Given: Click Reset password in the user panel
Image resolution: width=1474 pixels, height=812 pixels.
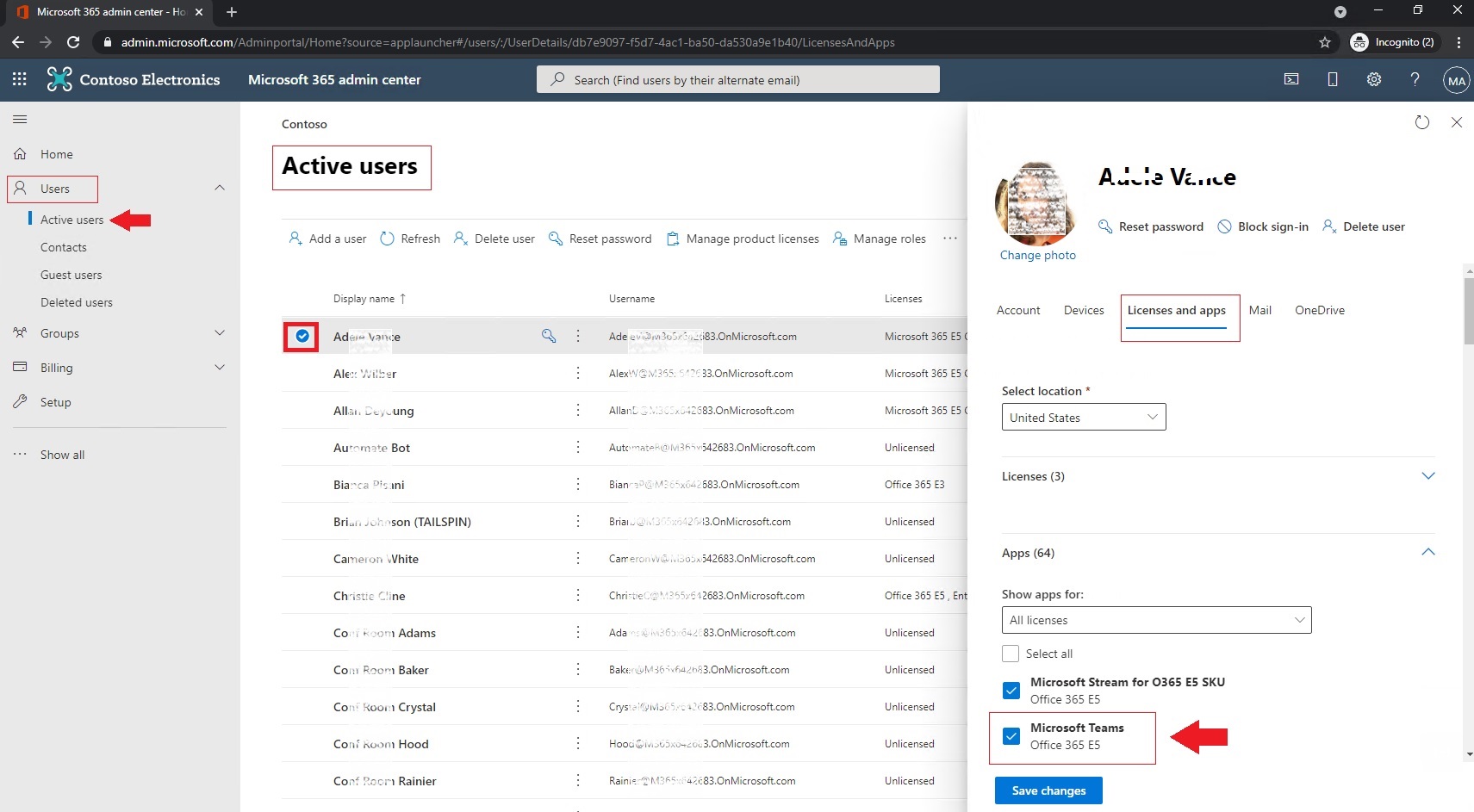Looking at the screenshot, I should [x=1151, y=226].
